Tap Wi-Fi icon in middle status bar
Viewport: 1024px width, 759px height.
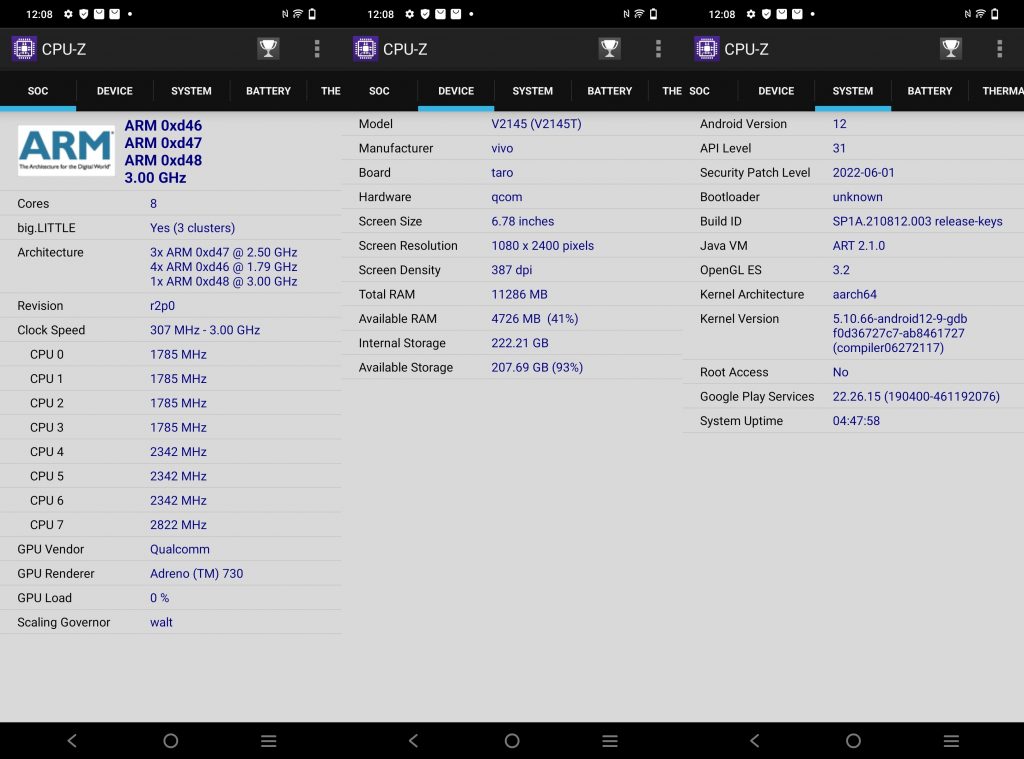point(639,14)
